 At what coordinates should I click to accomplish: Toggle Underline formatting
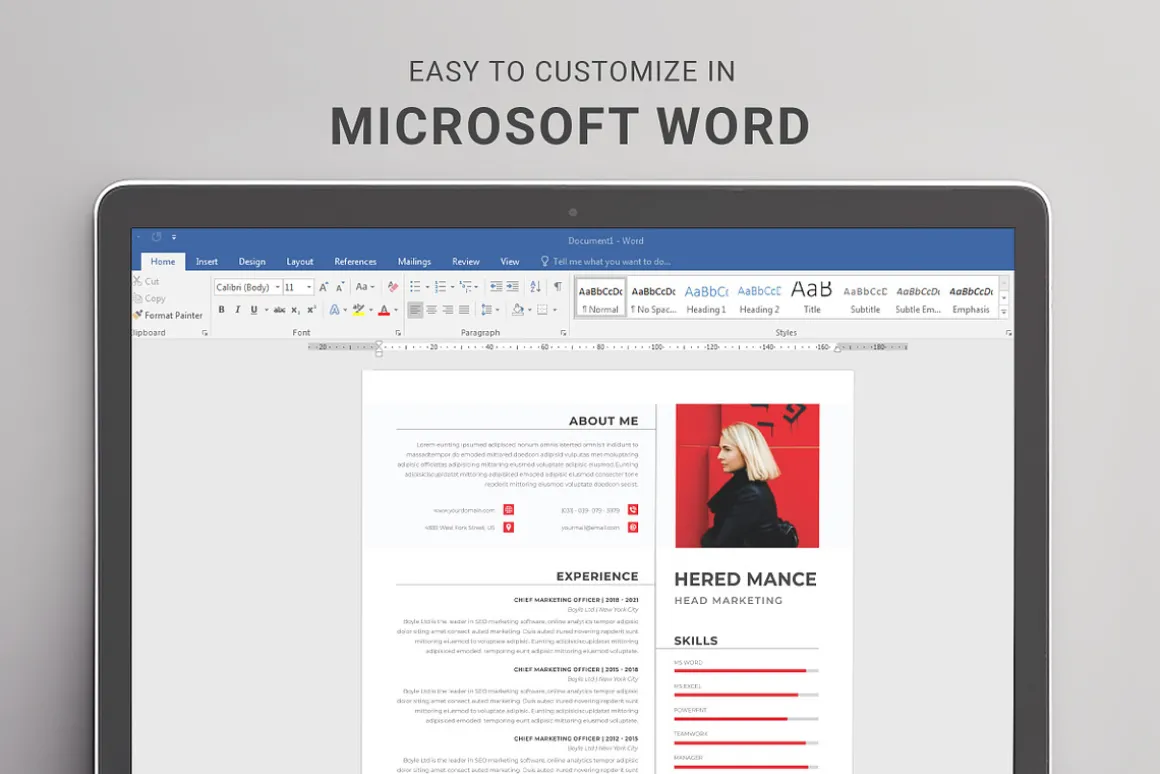[x=254, y=310]
